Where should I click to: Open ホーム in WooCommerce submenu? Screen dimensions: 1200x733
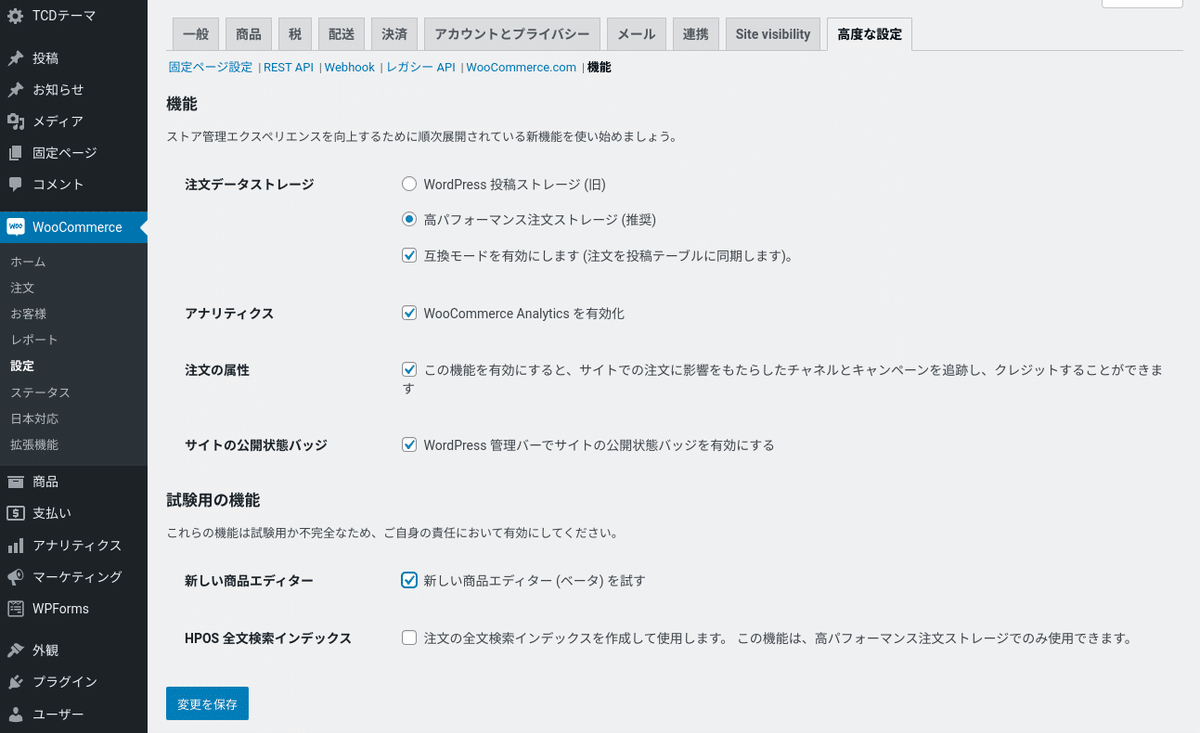(28, 261)
